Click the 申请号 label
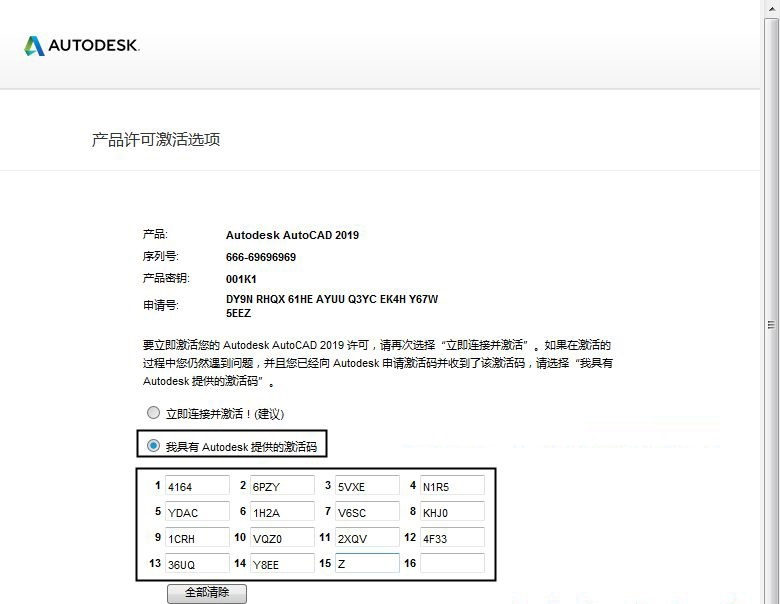The image size is (780, 604). 161,305
